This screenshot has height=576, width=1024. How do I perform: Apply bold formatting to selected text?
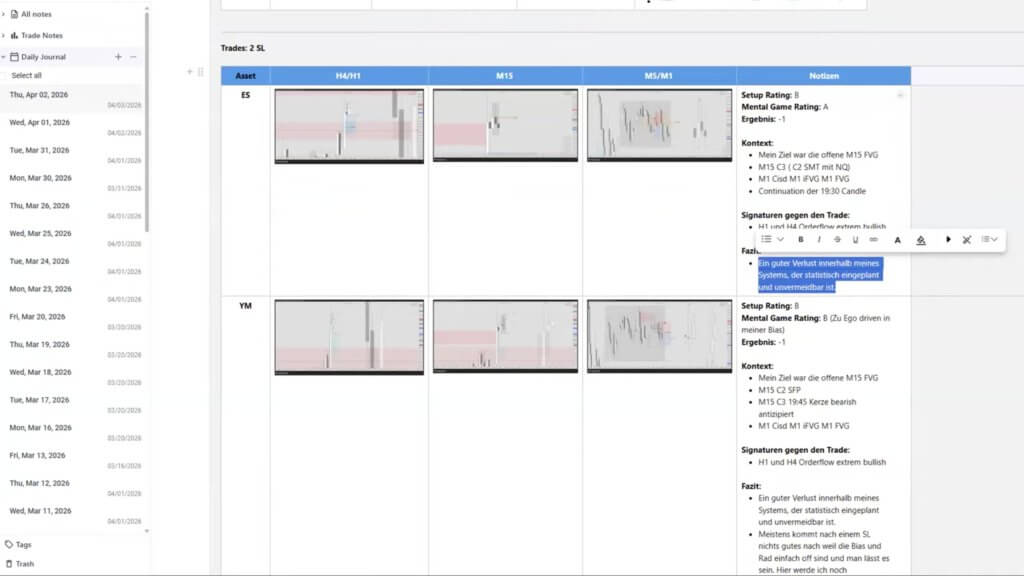pos(801,240)
